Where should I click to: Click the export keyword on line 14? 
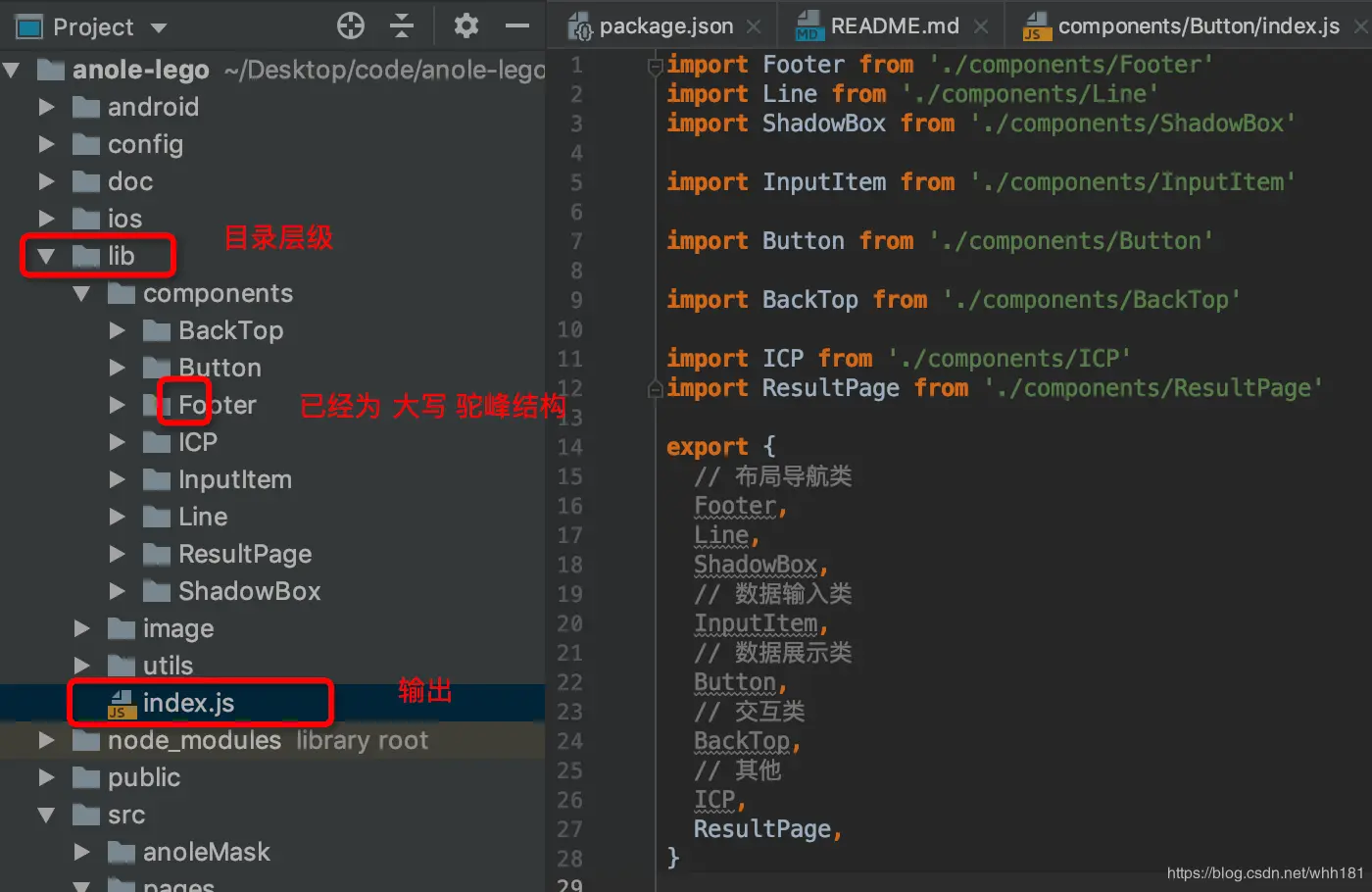[x=708, y=447]
